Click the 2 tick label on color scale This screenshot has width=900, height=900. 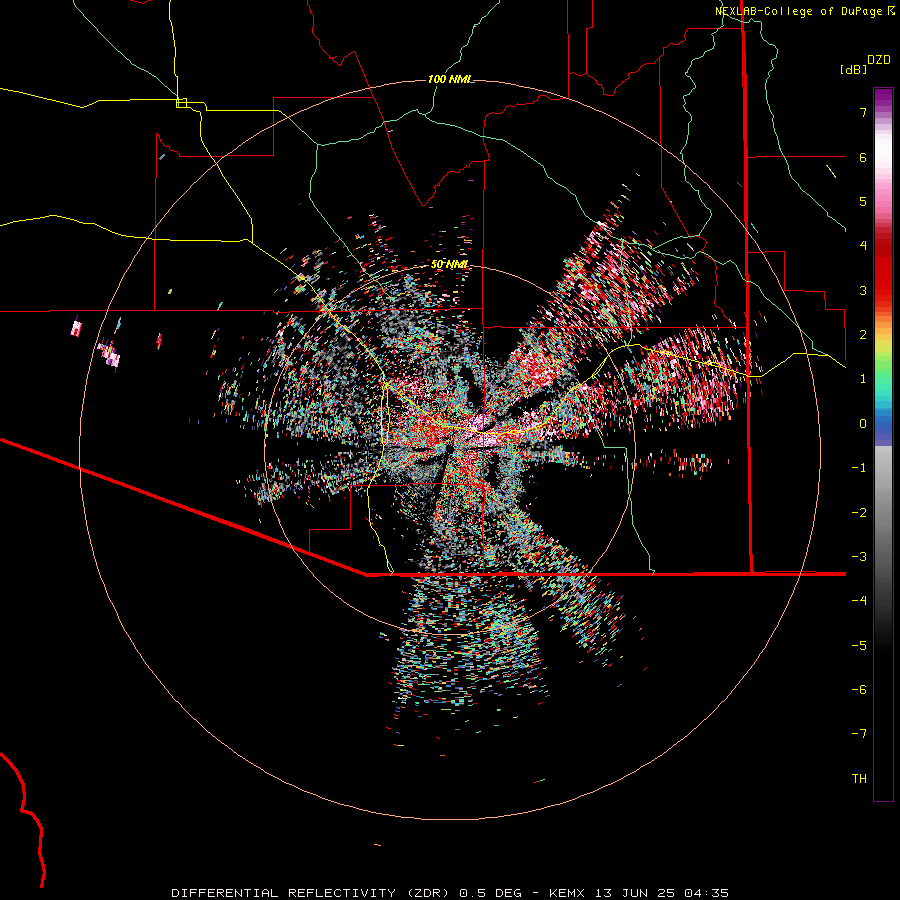863,335
